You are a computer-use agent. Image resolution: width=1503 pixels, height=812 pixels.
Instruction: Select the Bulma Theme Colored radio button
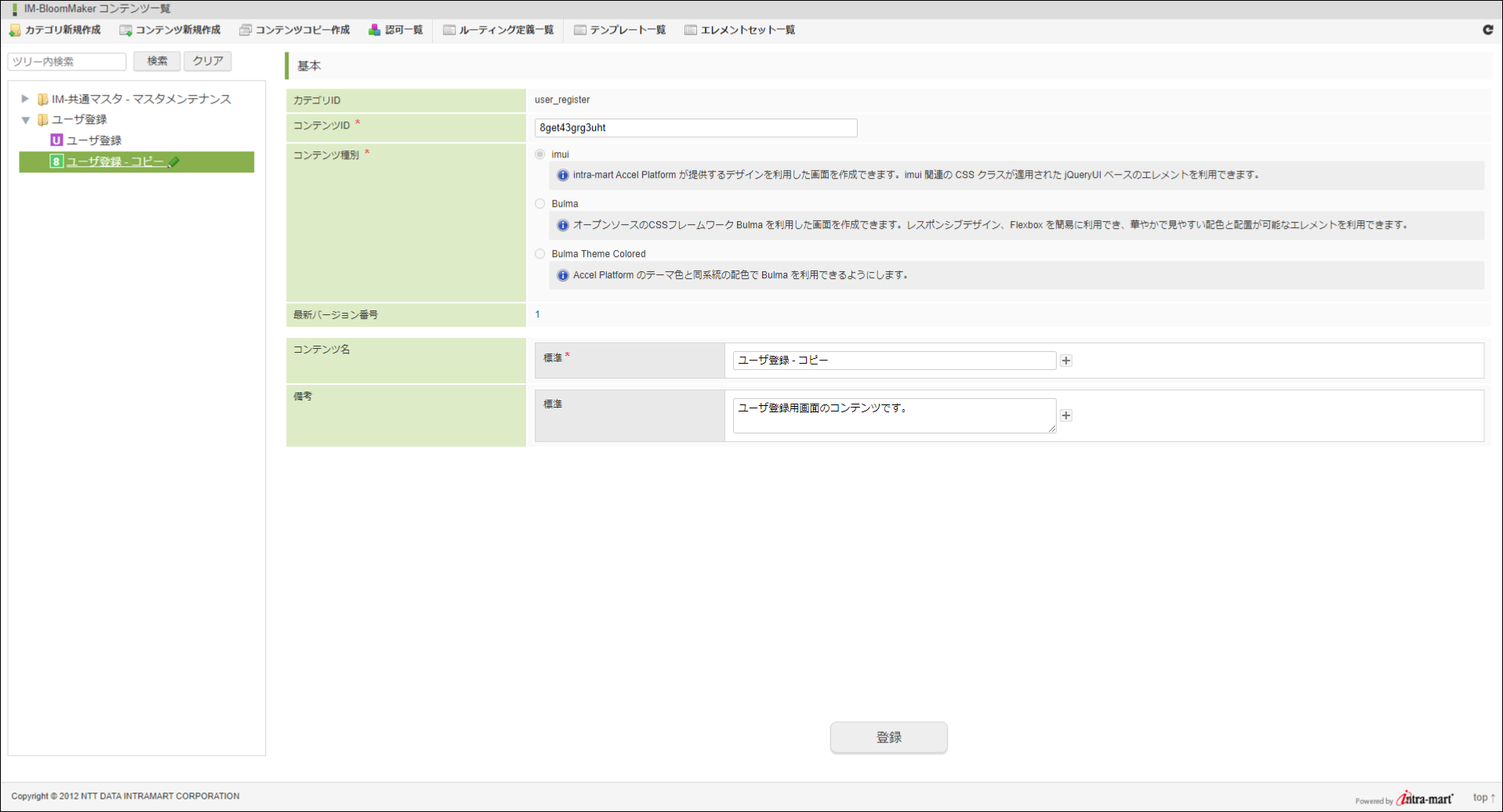(x=540, y=254)
